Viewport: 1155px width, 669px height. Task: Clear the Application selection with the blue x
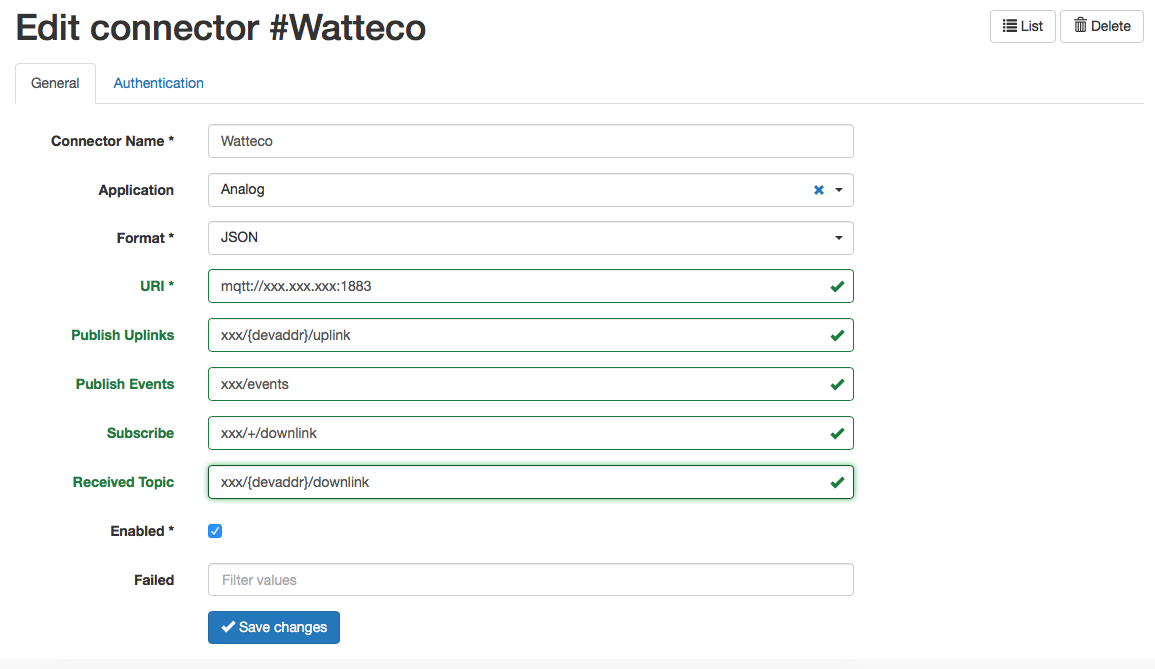tap(818, 189)
